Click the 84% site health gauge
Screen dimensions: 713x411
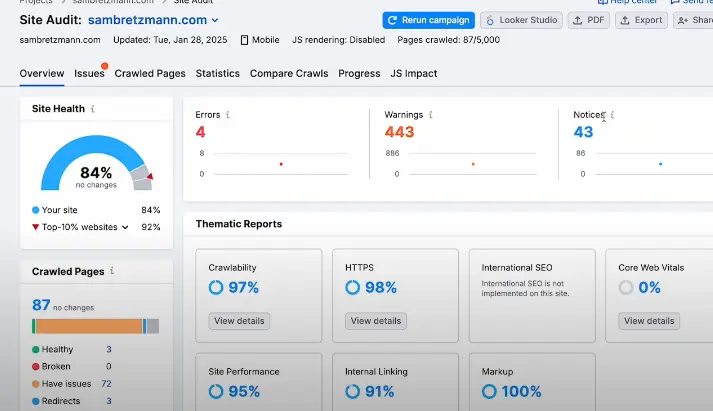click(x=96, y=163)
